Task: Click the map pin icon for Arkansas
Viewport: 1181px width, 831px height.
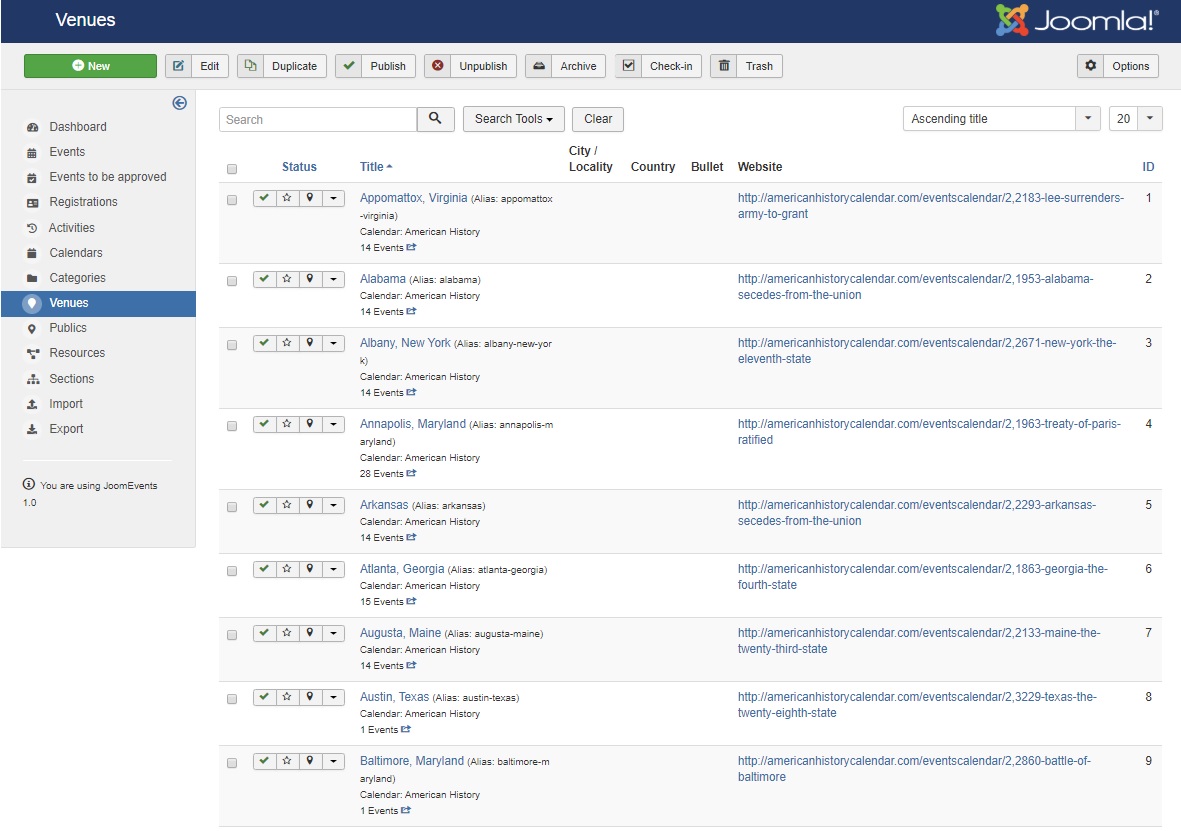Action: point(310,505)
